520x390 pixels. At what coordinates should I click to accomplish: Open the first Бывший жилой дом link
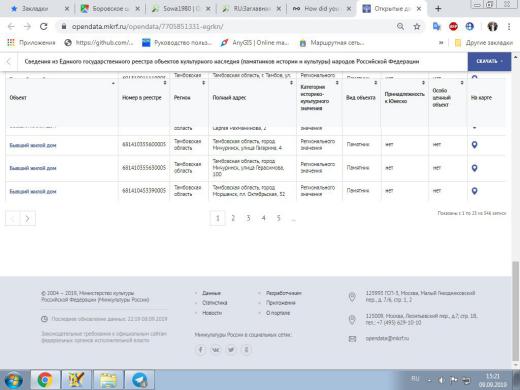[33, 145]
